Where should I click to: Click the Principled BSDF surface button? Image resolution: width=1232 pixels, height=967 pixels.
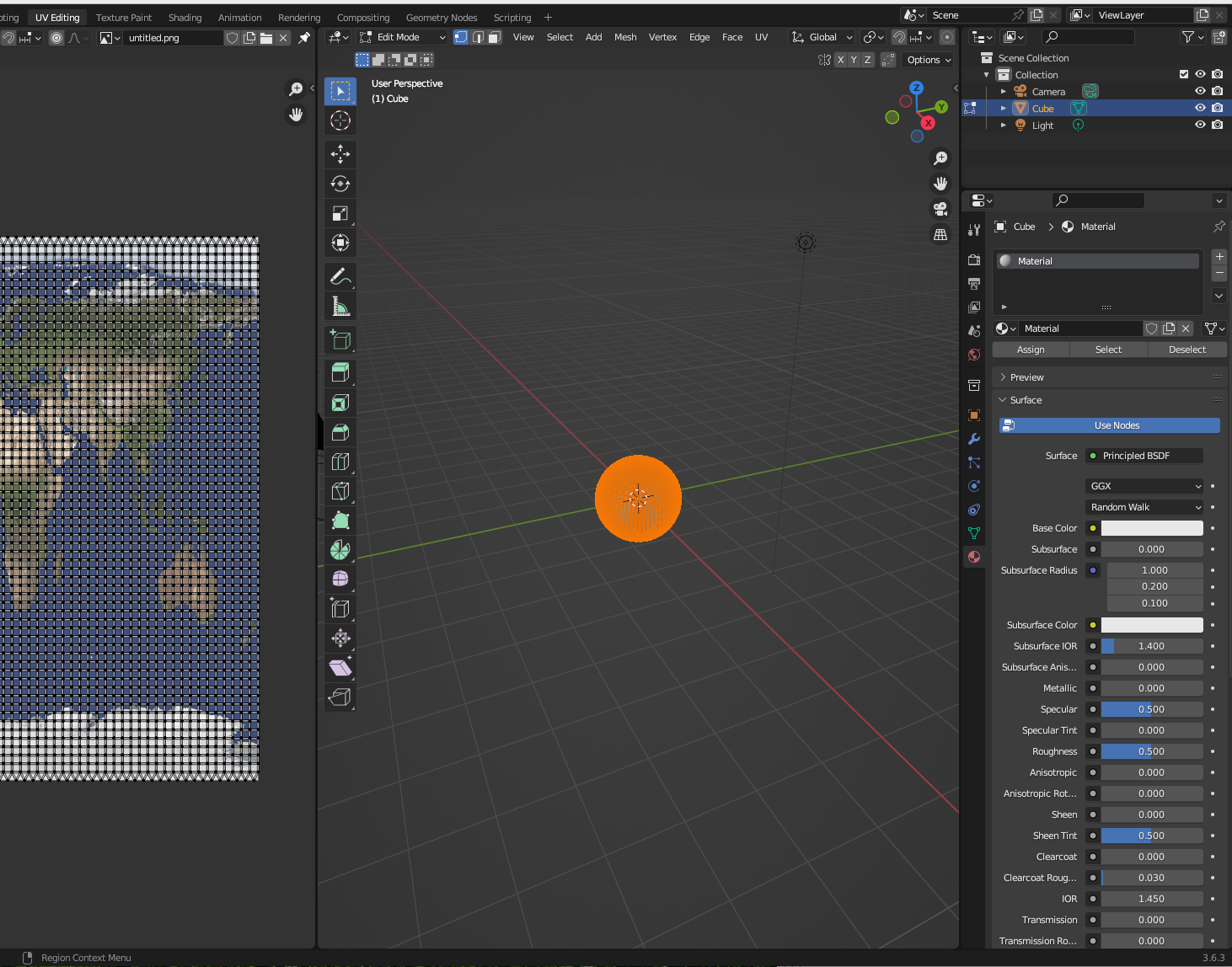coord(1144,456)
